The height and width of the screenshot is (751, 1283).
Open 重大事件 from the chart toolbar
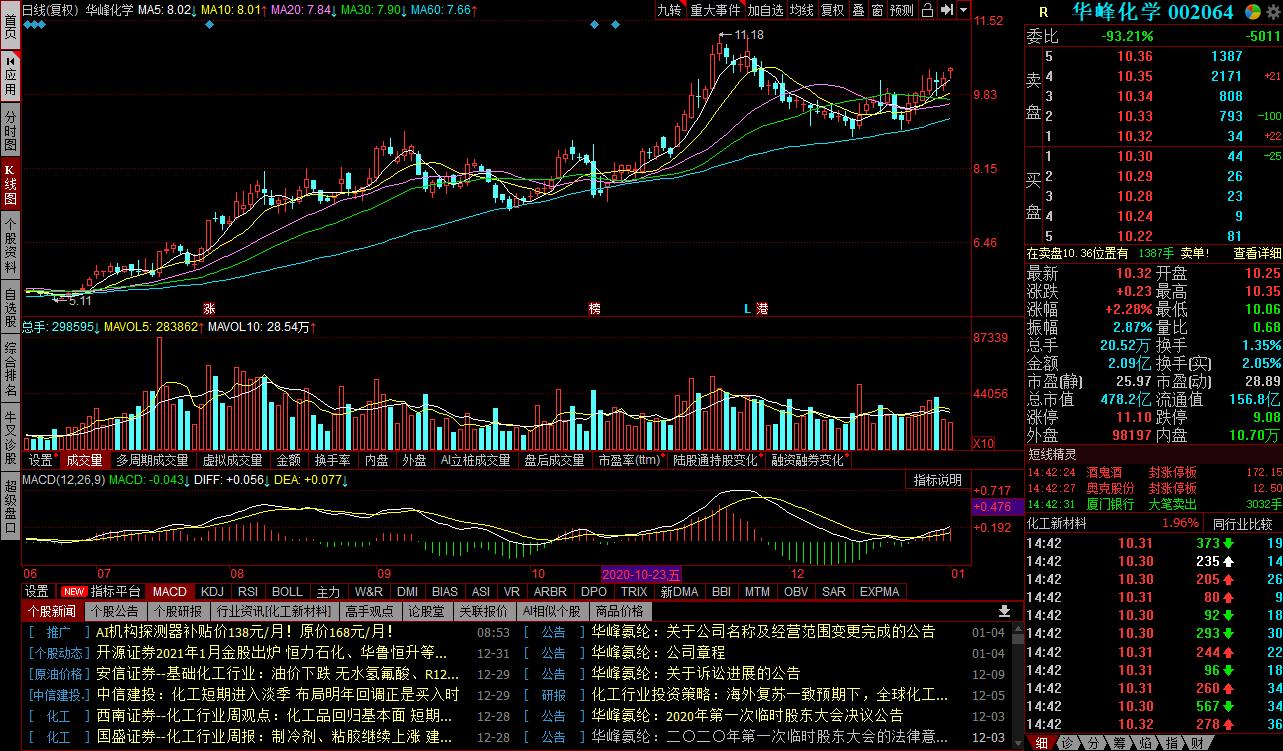[715, 10]
